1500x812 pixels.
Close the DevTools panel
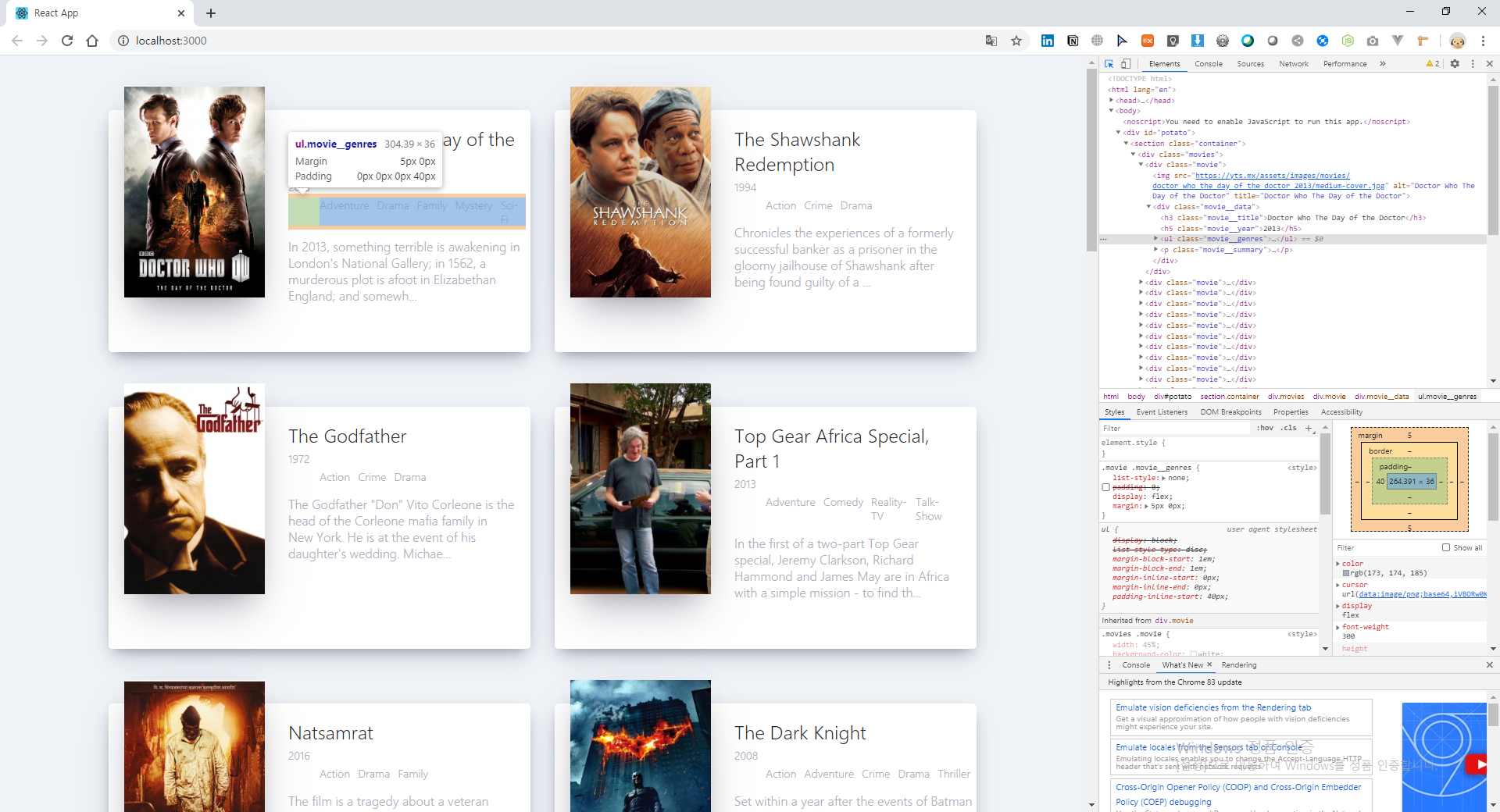coord(1489,64)
